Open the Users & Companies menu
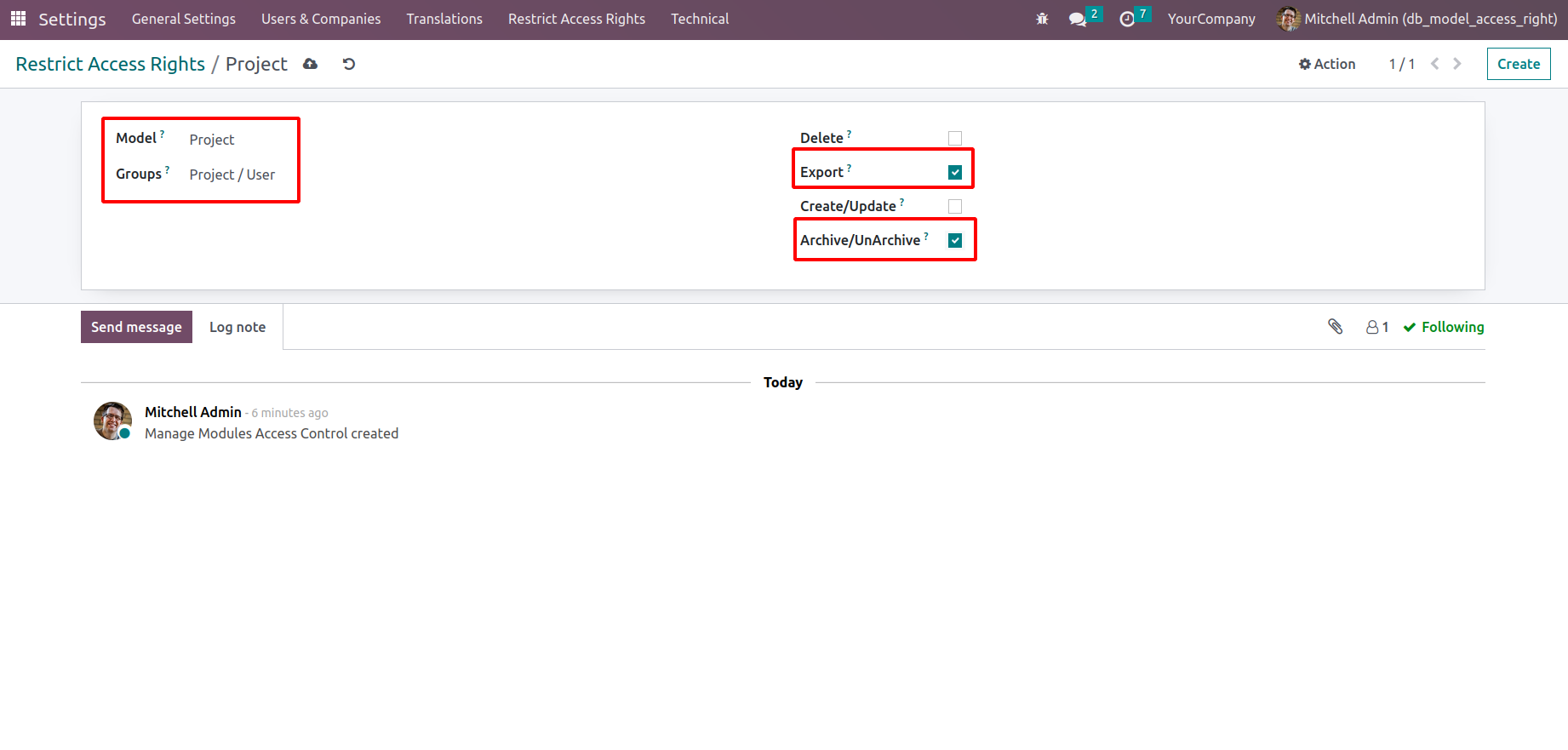 click(321, 19)
